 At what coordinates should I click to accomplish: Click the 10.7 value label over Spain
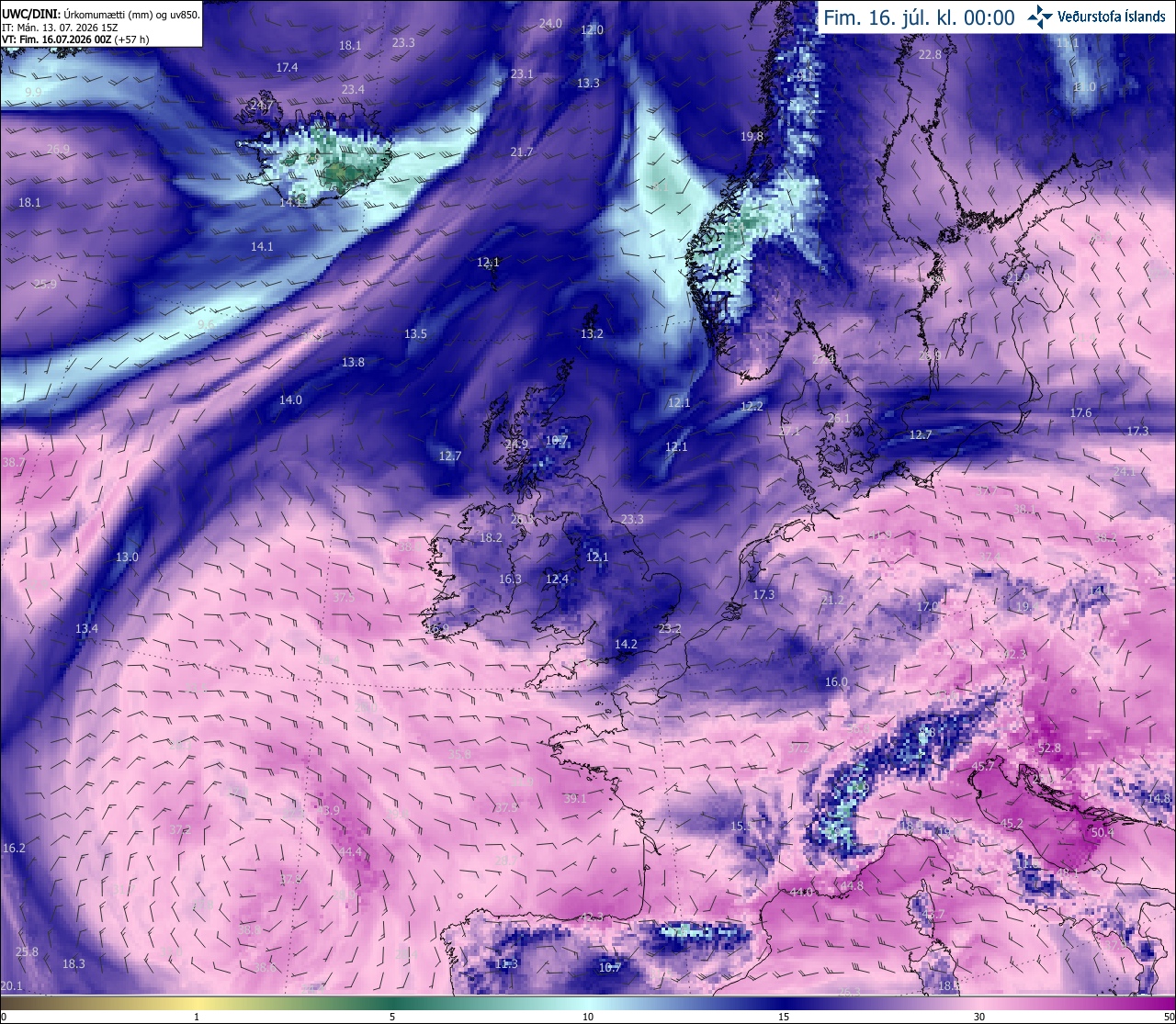(x=610, y=967)
